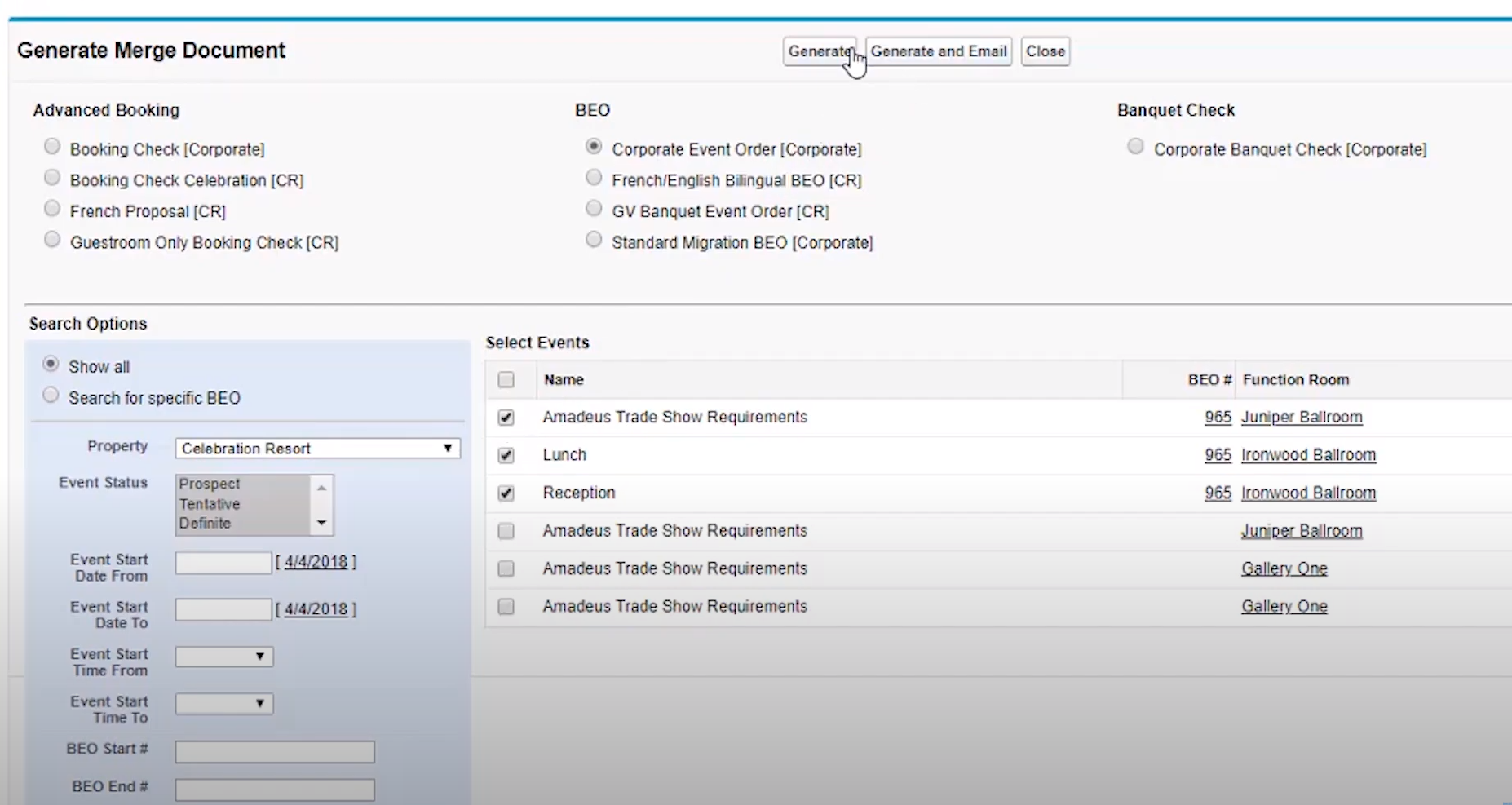Choose Show all search option
The width and height of the screenshot is (1512, 805).
point(51,364)
